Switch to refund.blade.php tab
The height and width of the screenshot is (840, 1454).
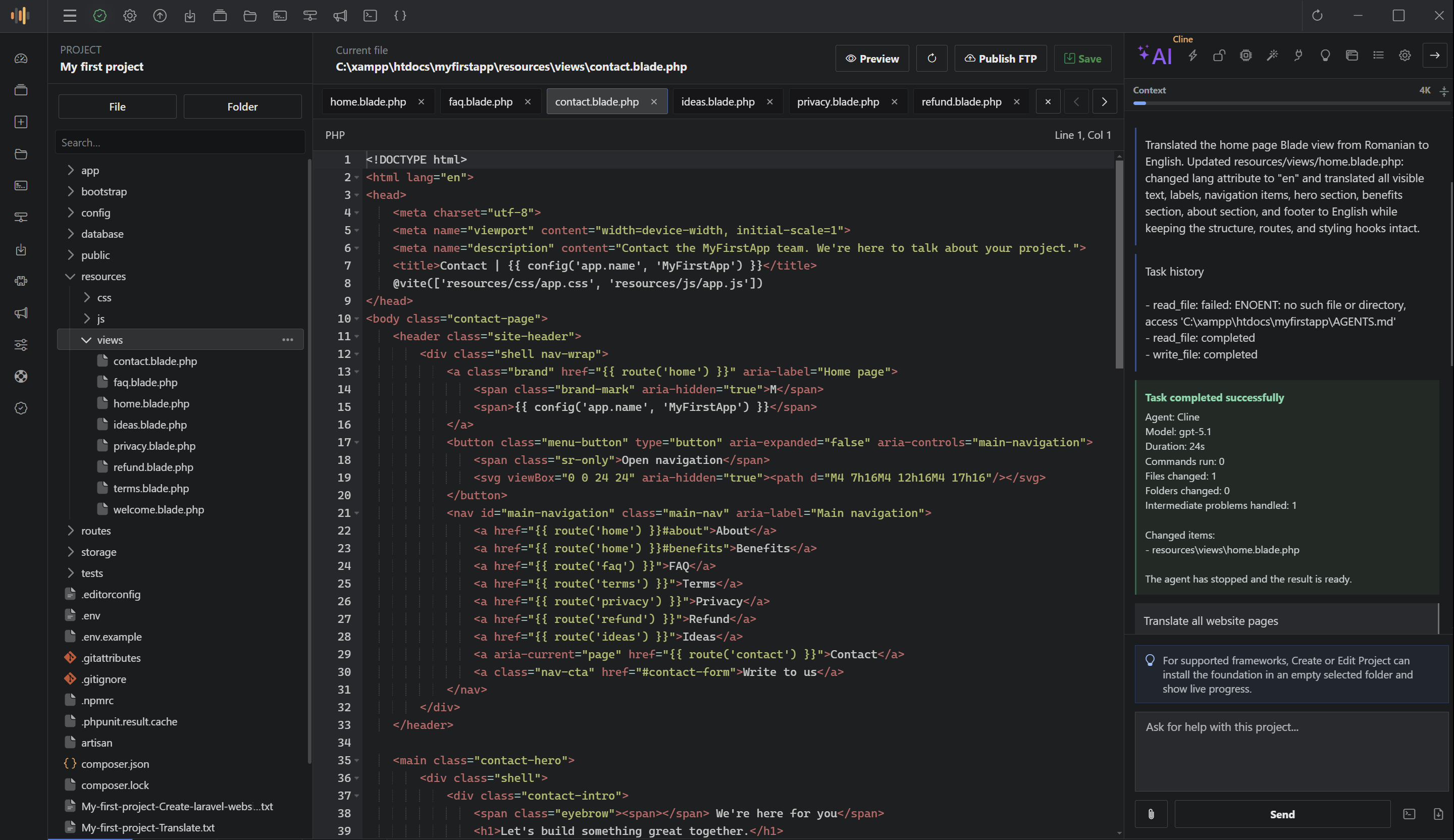961,101
